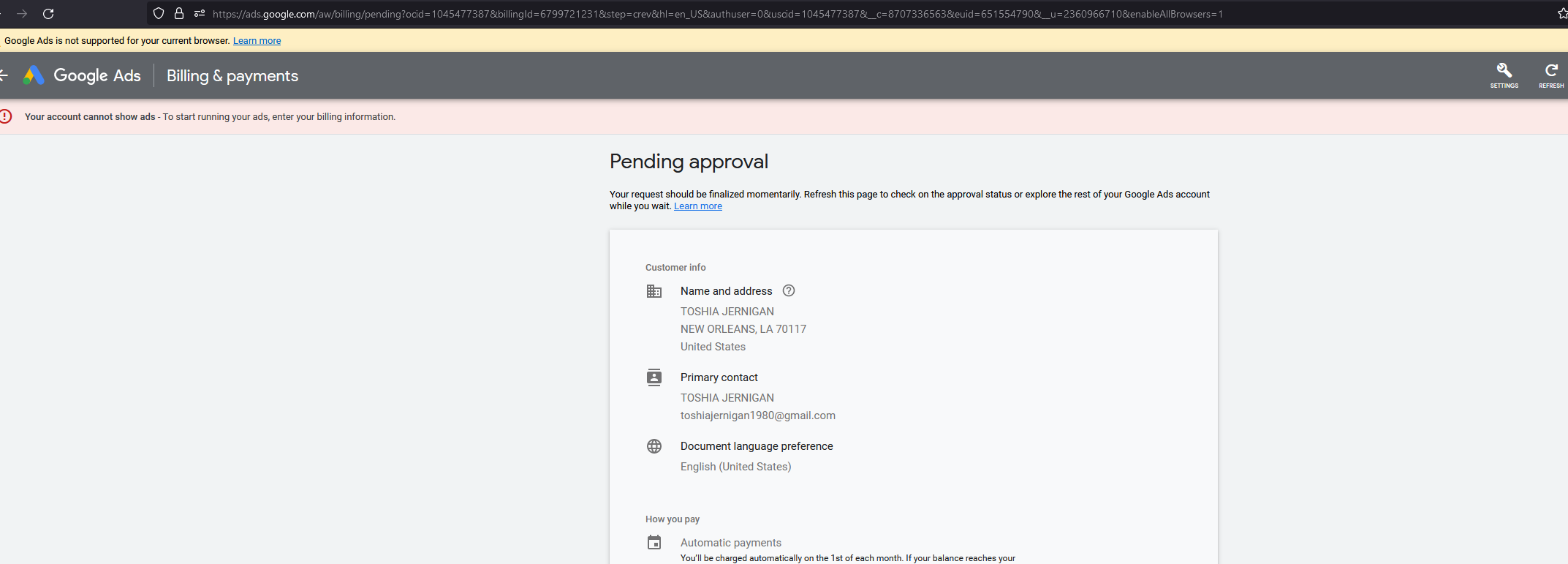Click the browser reload icon
The height and width of the screenshot is (564, 1568).
(x=48, y=14)
